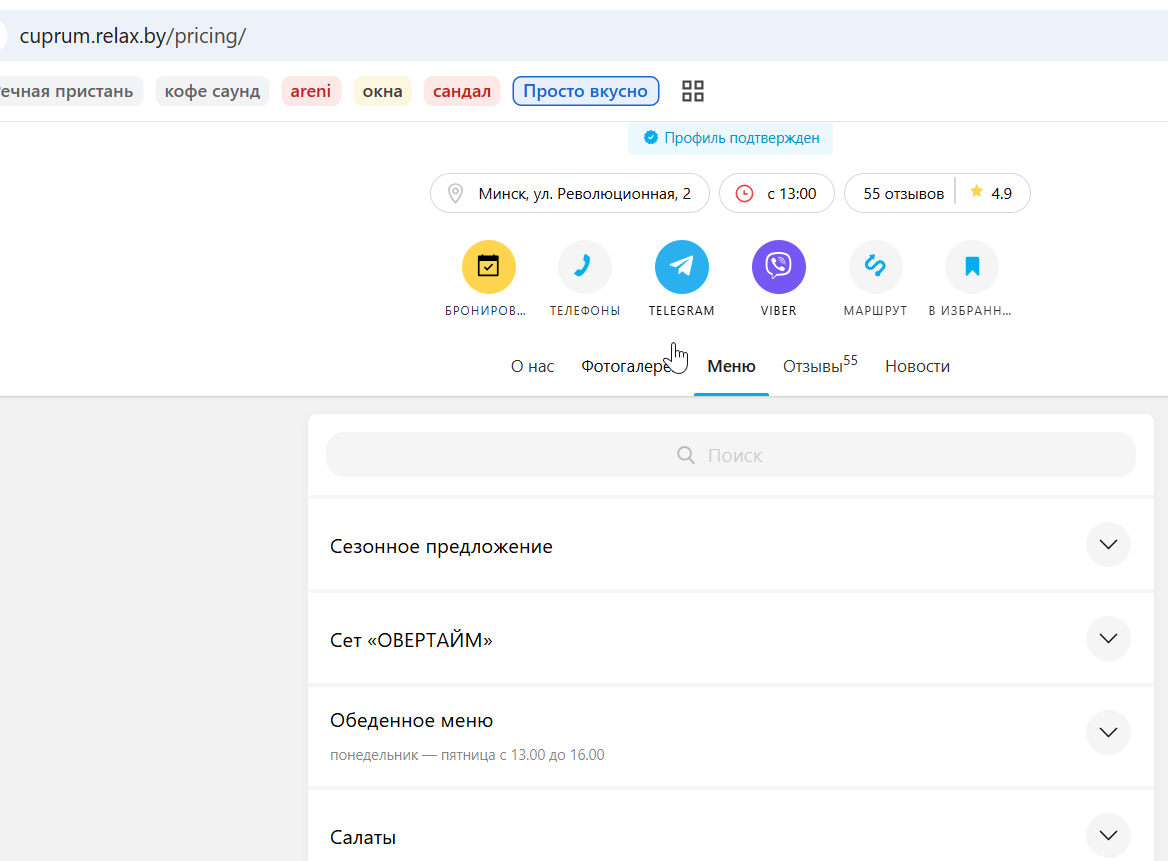The image size is (1168, 861).
Task: Click the yellow booking calendar icon
Action: point(488,267)
